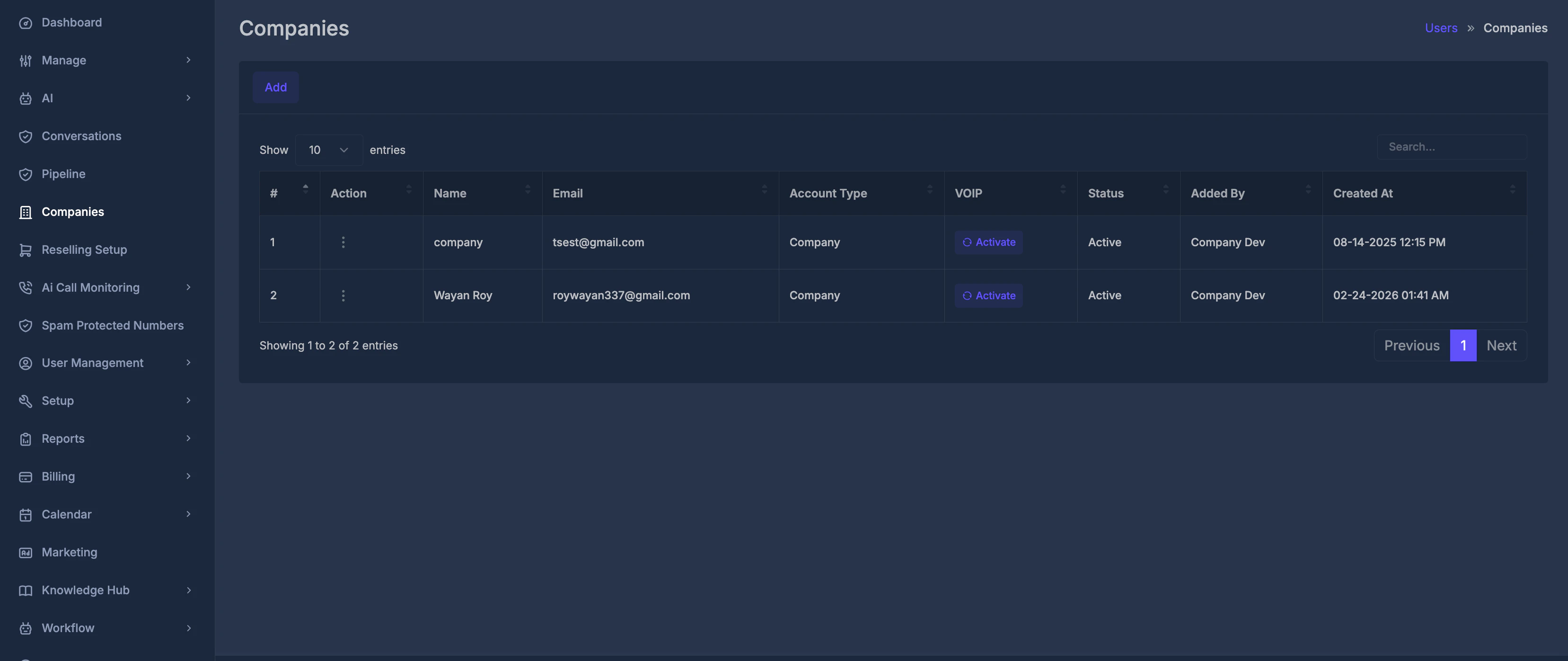The image size is (1568, 661).
Task: Select the Reselling Setup cart icon
Action: coord(25,250)
